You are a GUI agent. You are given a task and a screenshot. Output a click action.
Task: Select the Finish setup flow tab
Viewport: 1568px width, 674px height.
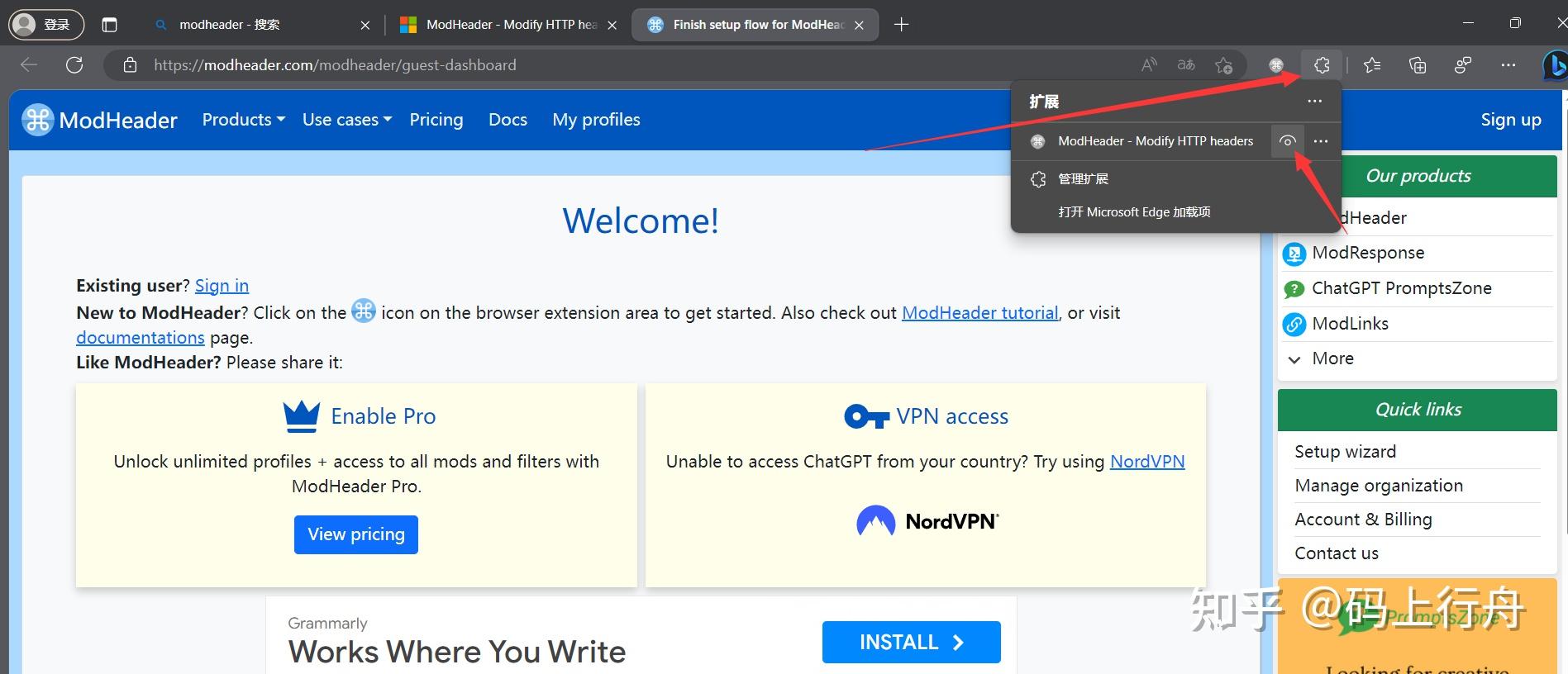coord(754,25)
